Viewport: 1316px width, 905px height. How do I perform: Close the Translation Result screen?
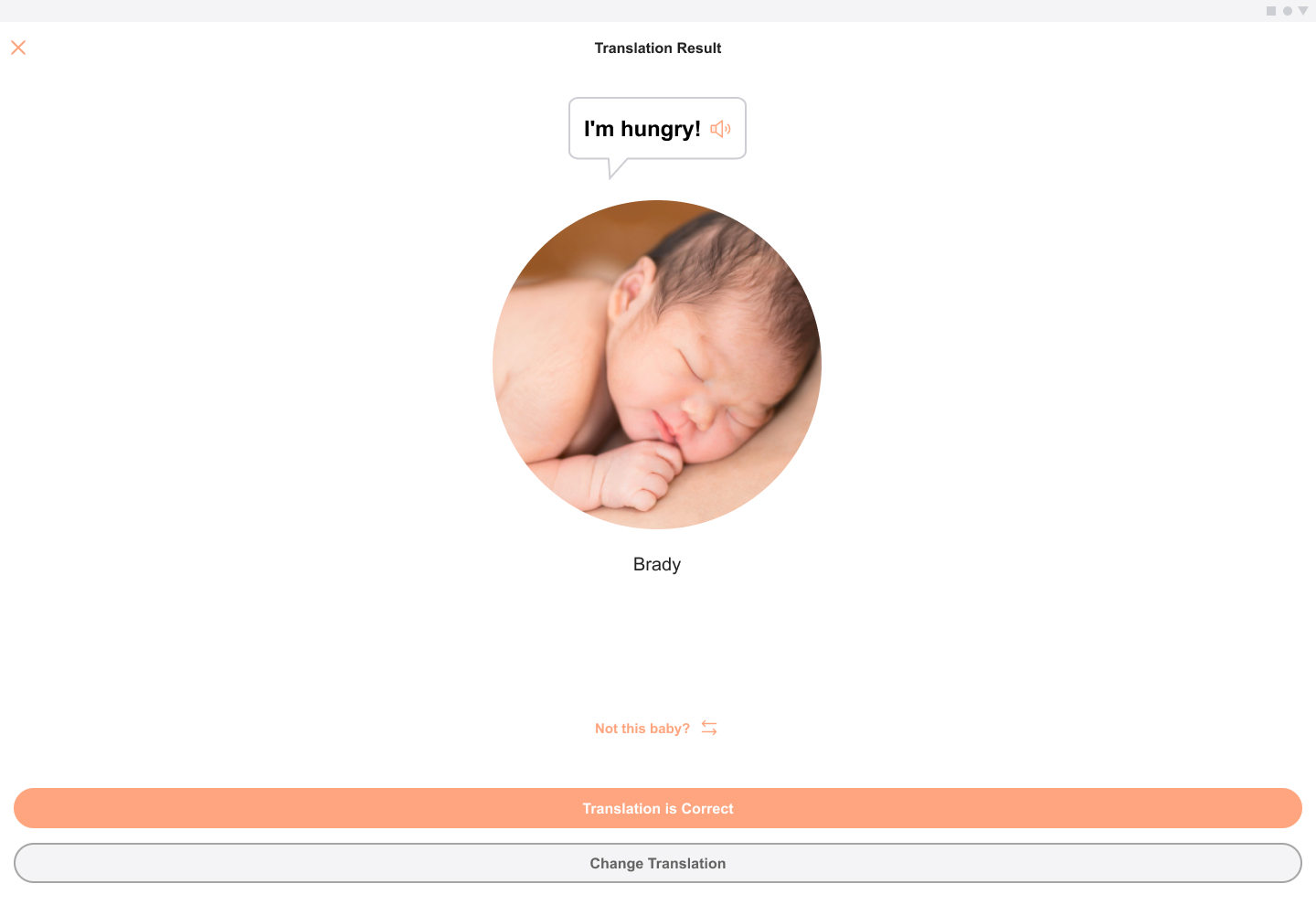pos(18,48)
